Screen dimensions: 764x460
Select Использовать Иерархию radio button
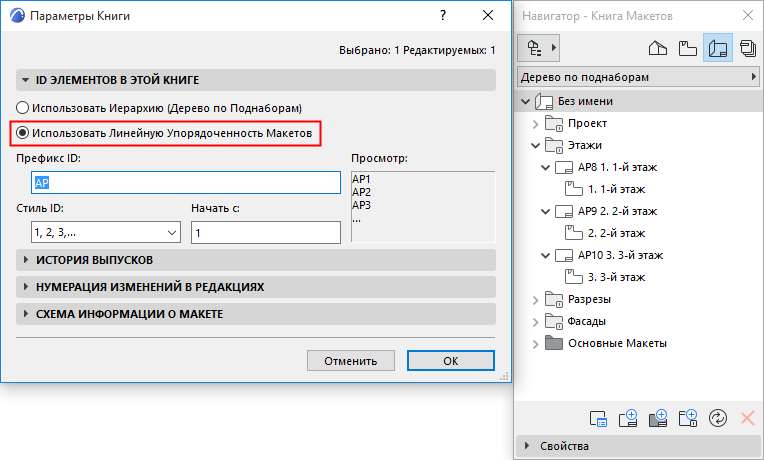pos(22,108)
